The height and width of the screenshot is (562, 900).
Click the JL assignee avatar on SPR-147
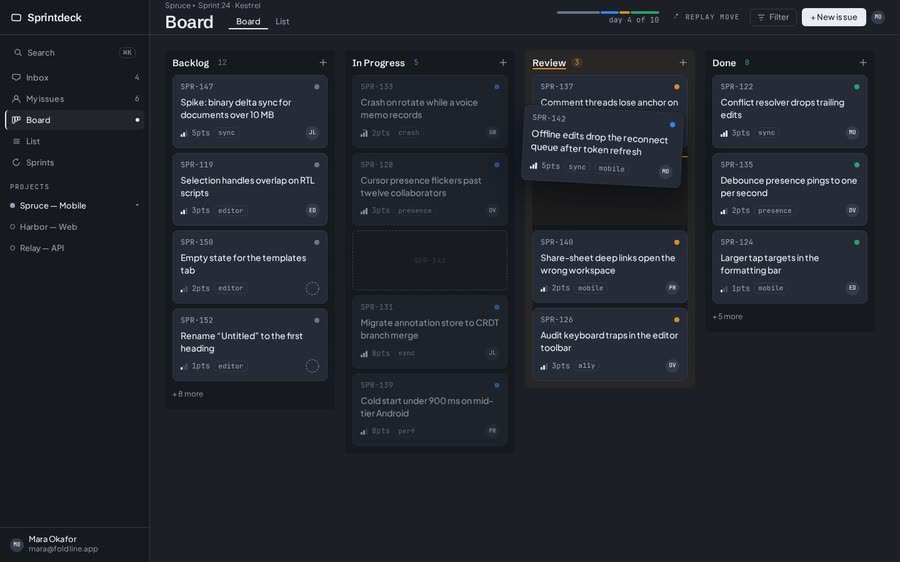[312, 133]
